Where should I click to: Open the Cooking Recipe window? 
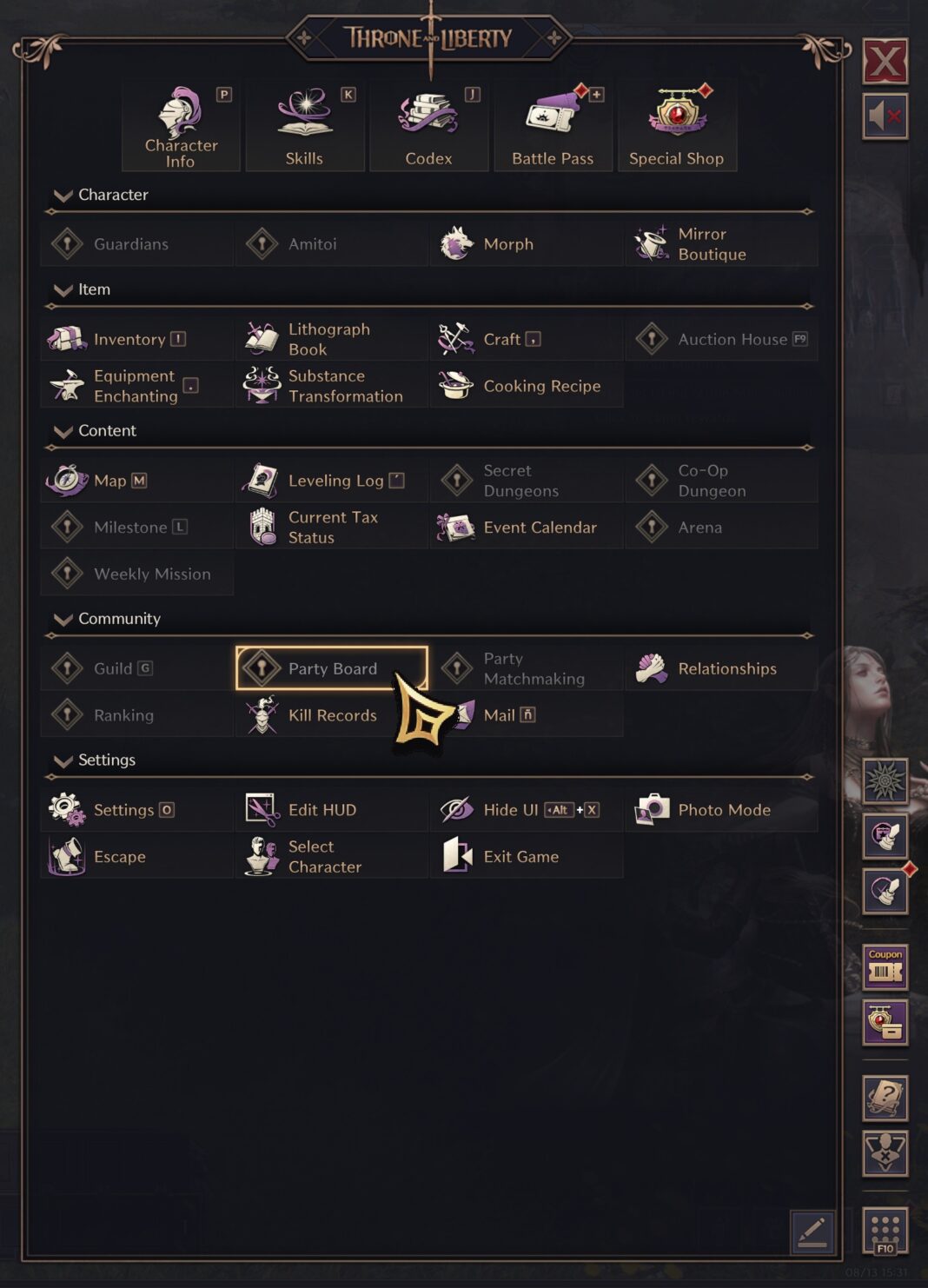[x=526, y=386]
